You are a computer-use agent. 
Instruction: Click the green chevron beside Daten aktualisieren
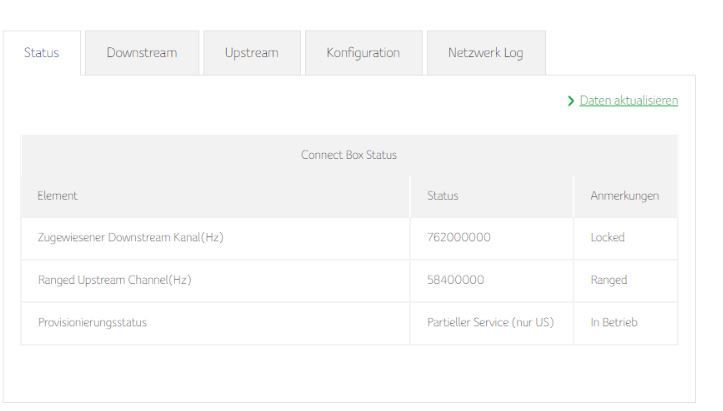click(x=570, y=101)
